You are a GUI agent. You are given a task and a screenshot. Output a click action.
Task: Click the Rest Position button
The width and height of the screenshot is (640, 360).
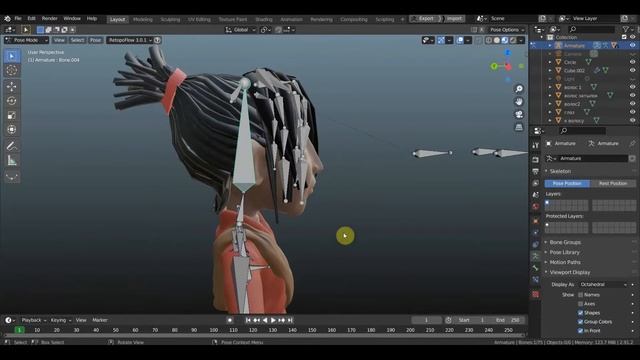[x=613, y=184]
